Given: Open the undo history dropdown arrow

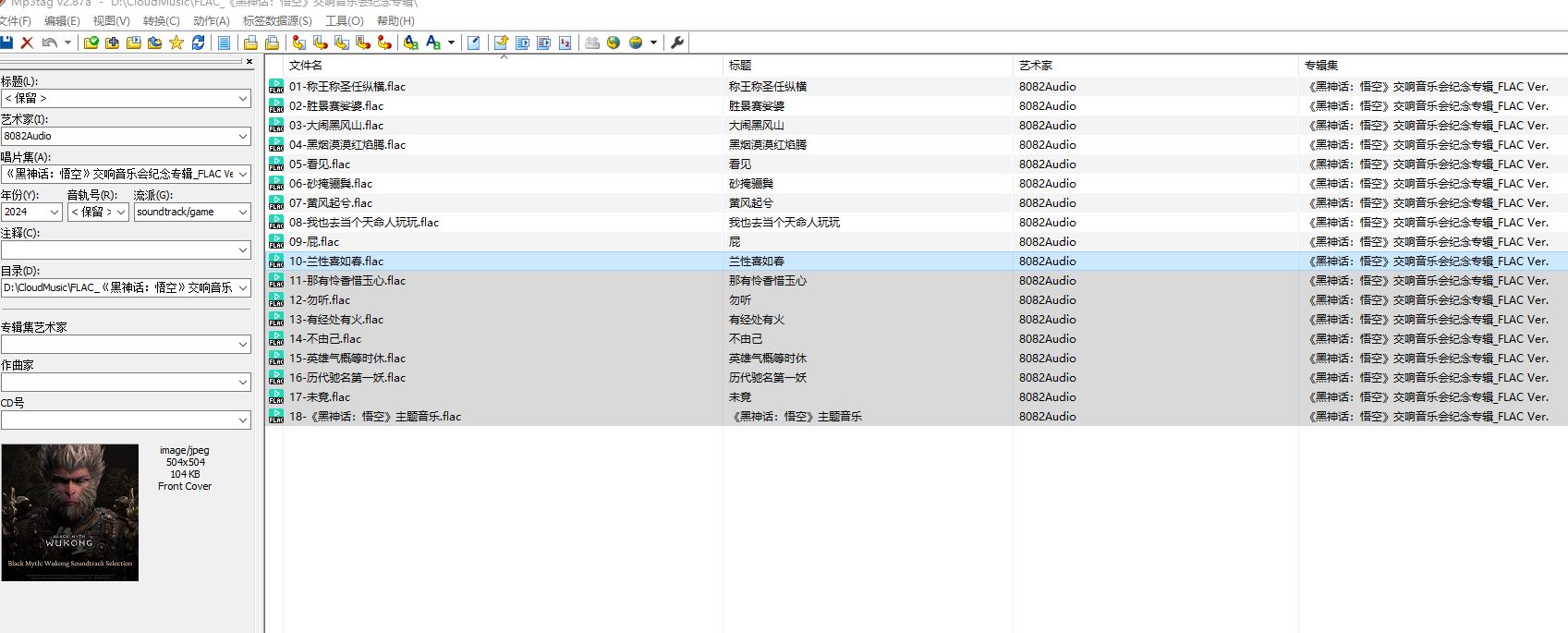Looking at the screenshot, I should click(67, 43).
